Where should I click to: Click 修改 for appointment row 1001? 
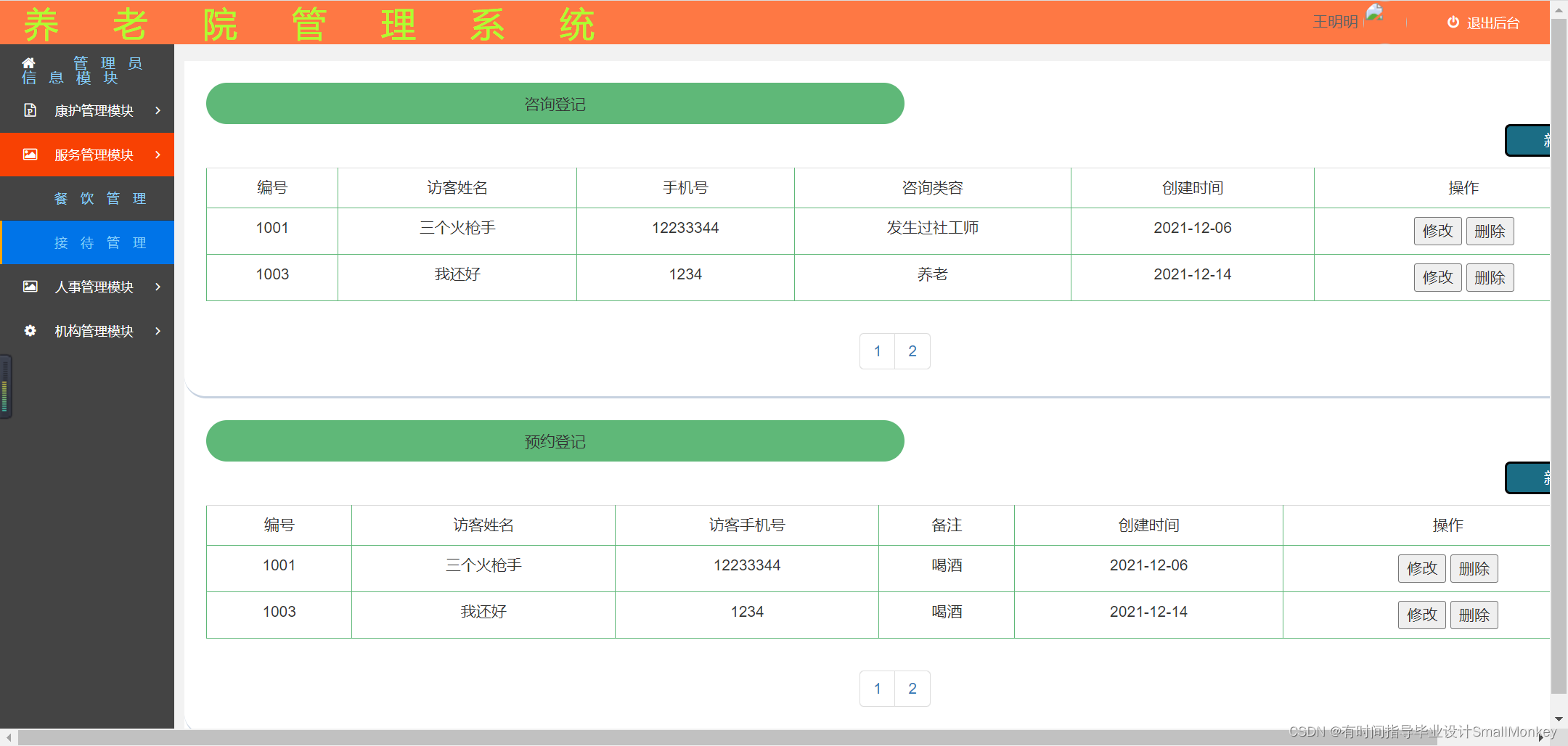(x=1421, y=568)
